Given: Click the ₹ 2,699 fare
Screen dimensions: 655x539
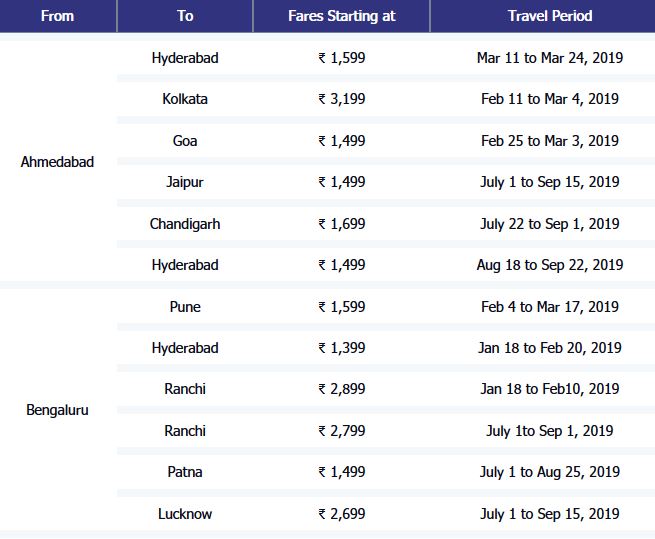Looking at the screenshot, I should click(341, 514).
